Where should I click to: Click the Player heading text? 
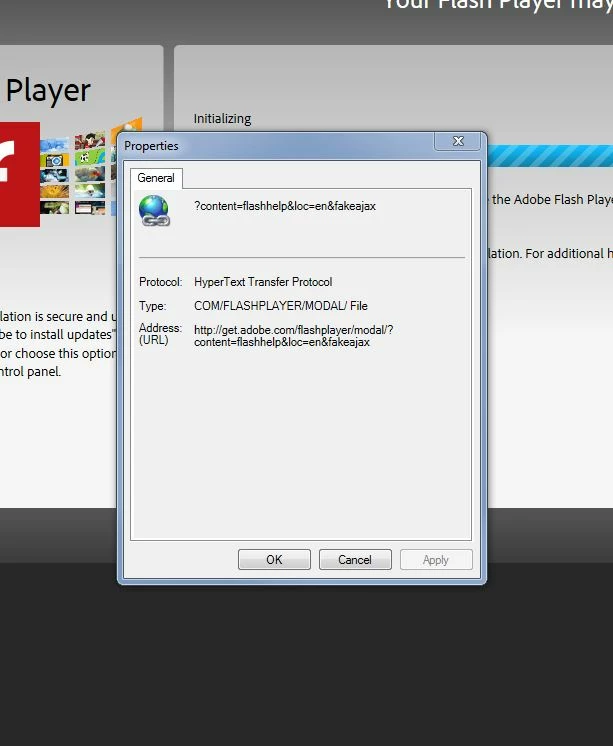coord(48,91)
